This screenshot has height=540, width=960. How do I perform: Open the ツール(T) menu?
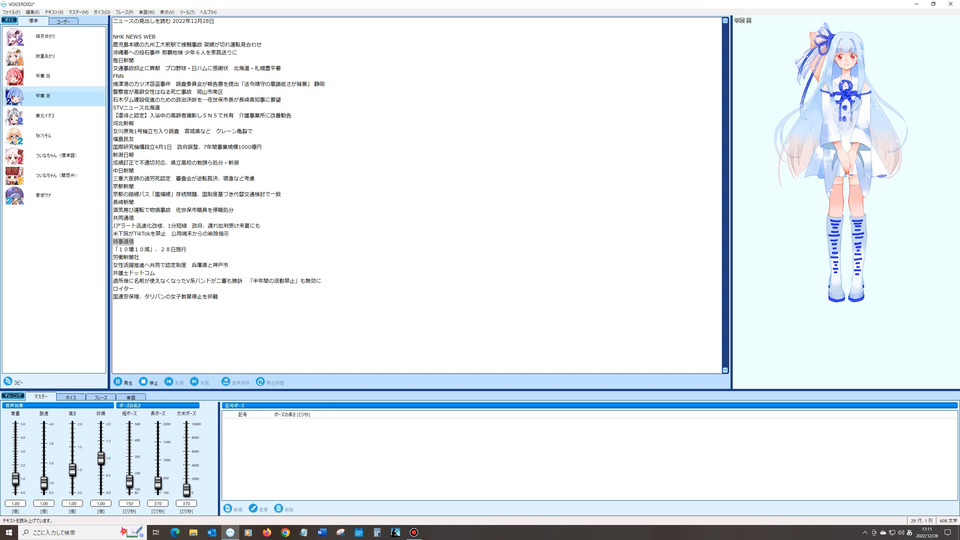click(187, 12)
